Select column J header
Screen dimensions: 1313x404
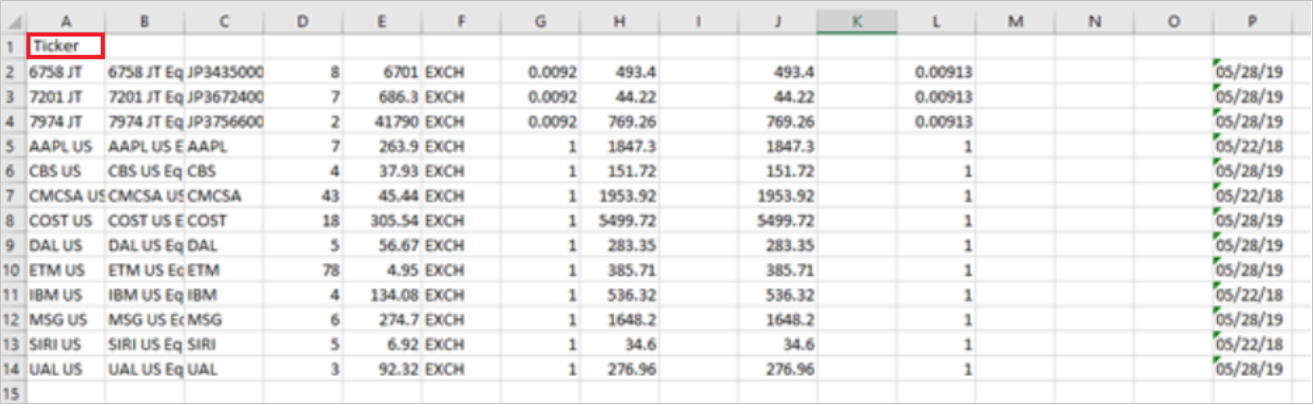(x=777, y=22)
